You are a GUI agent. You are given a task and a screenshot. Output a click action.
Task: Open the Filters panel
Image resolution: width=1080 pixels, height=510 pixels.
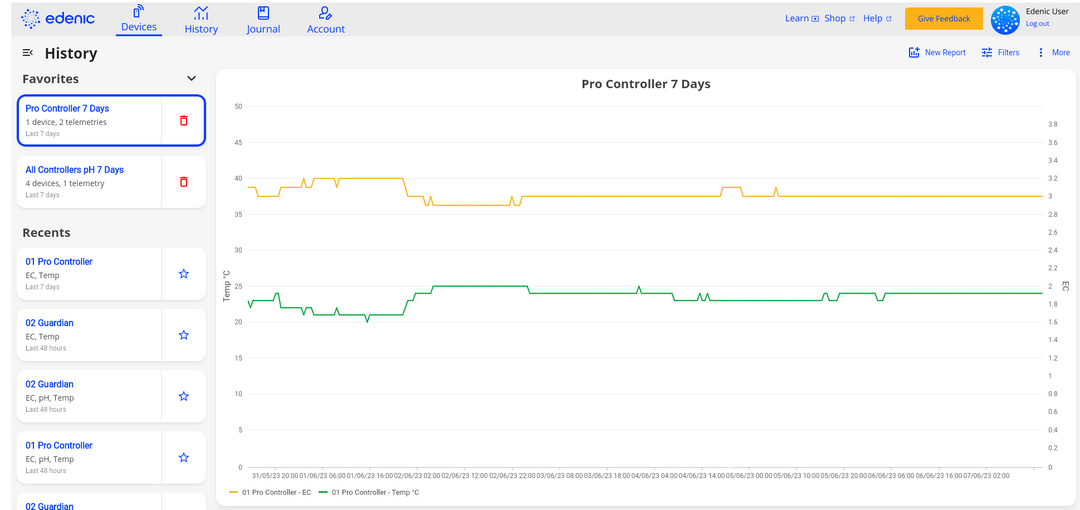click(1000, 53)
